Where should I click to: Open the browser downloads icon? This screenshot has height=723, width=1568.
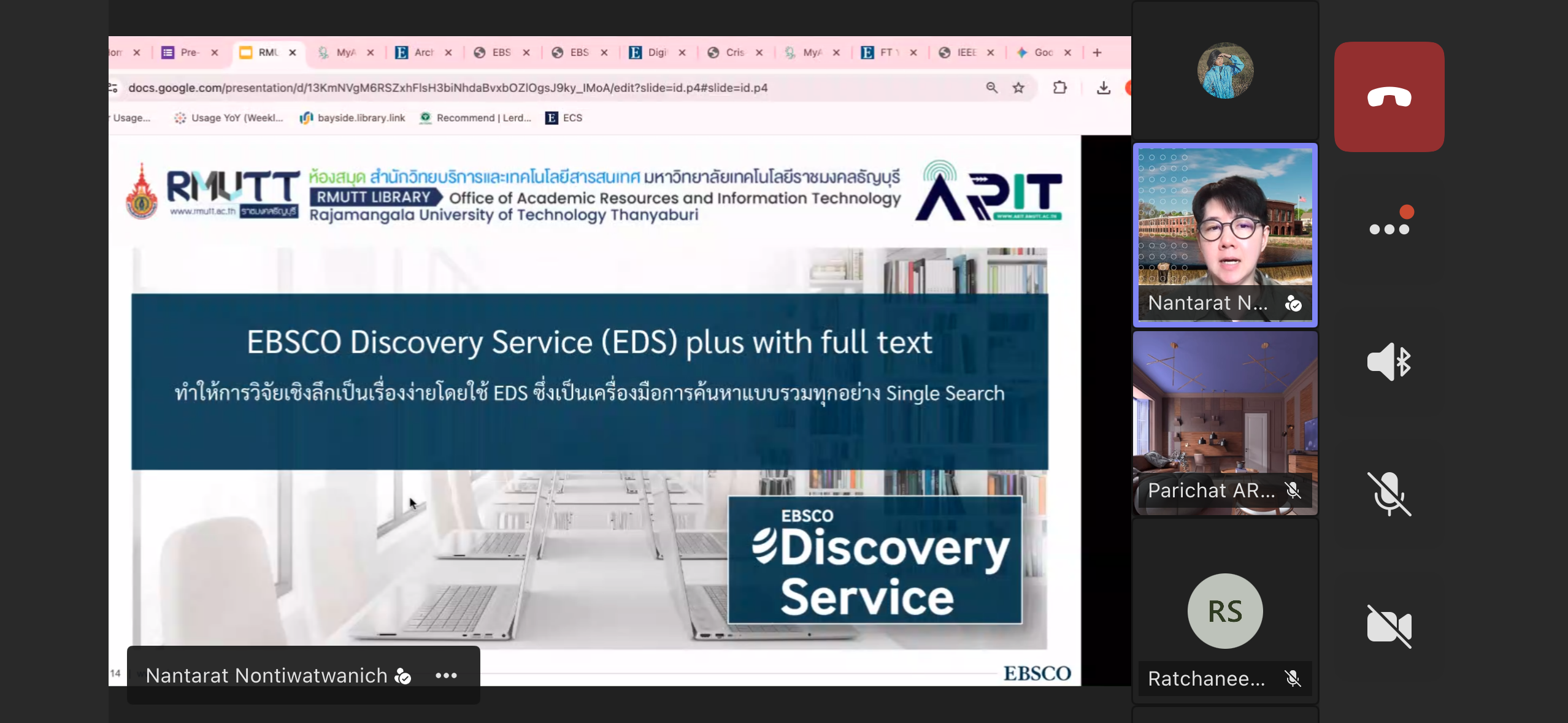1103,88
